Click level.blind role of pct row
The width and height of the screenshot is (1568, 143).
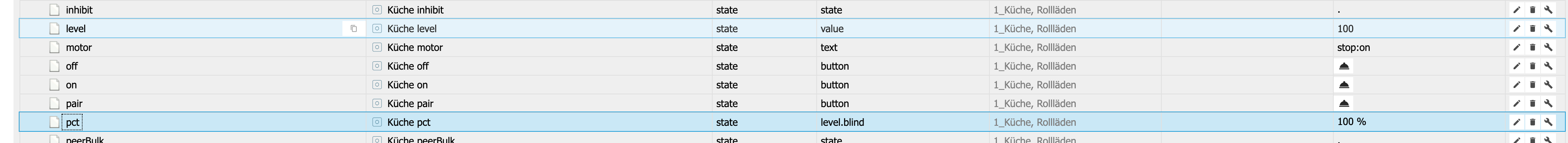842,122
